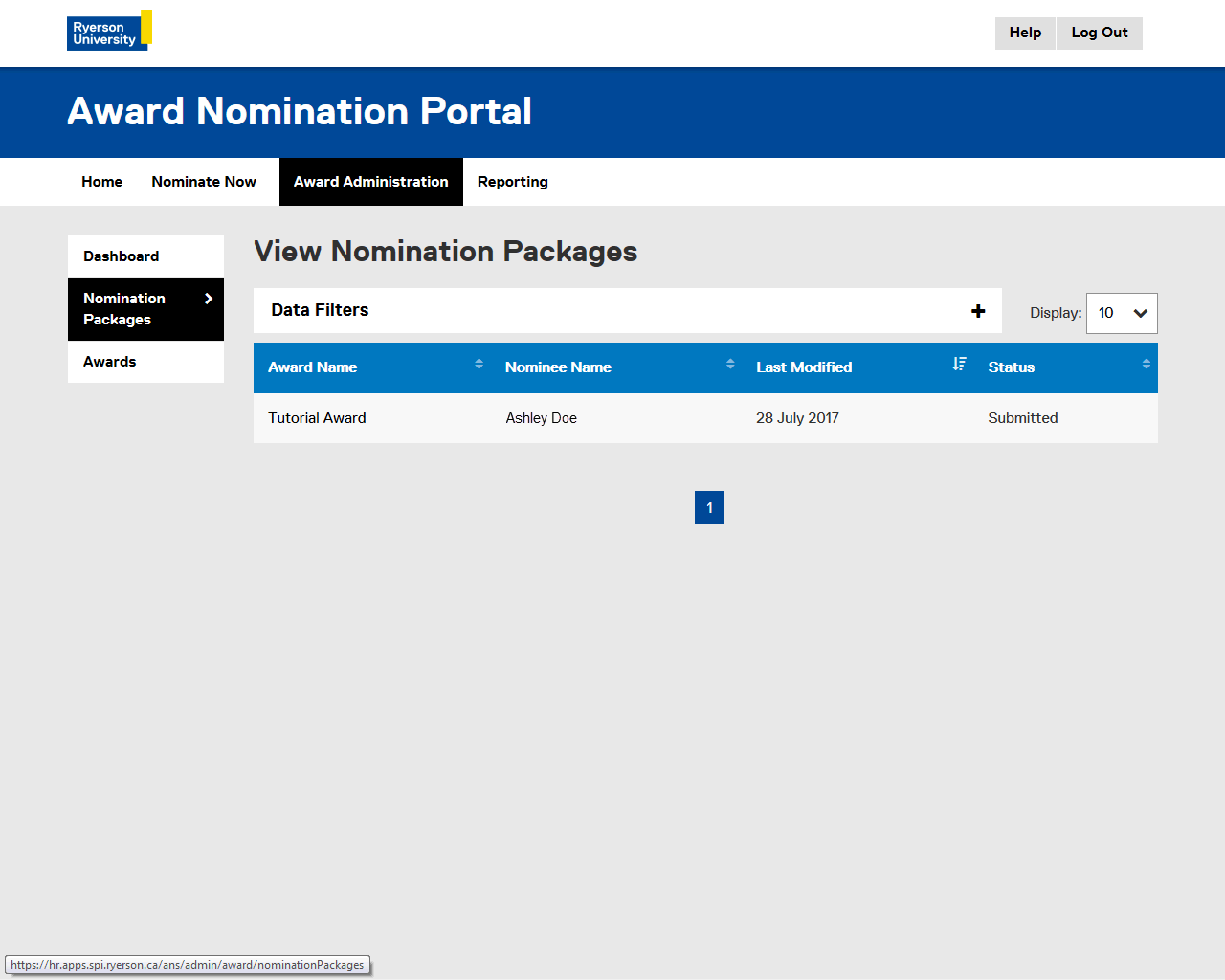Open Dashboard in the sidebar

[x=122, y=256]
